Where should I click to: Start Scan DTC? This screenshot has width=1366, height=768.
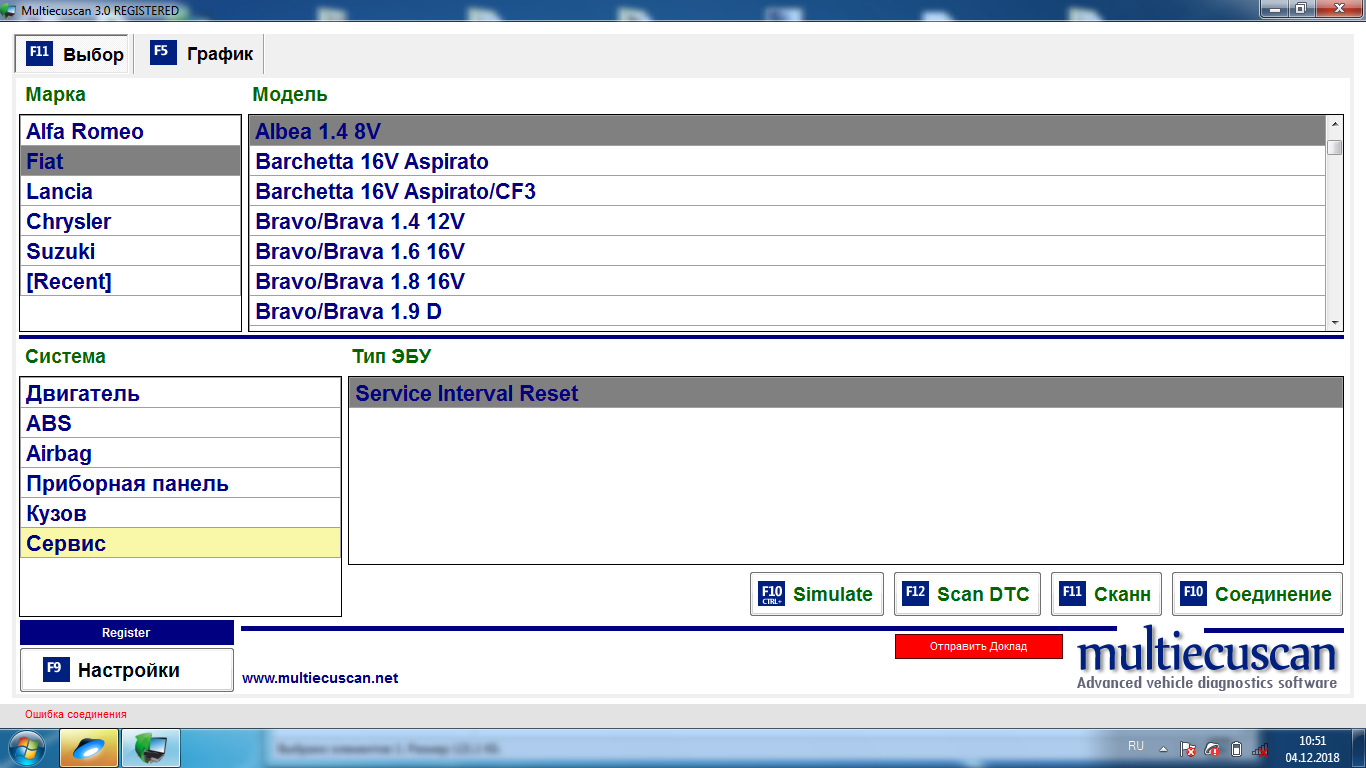(967, 594)
